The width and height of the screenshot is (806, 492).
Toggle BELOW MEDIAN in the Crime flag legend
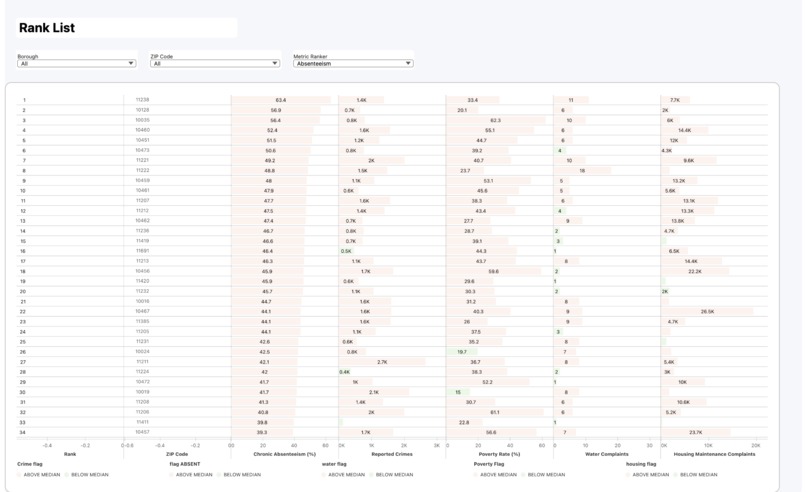87,475
